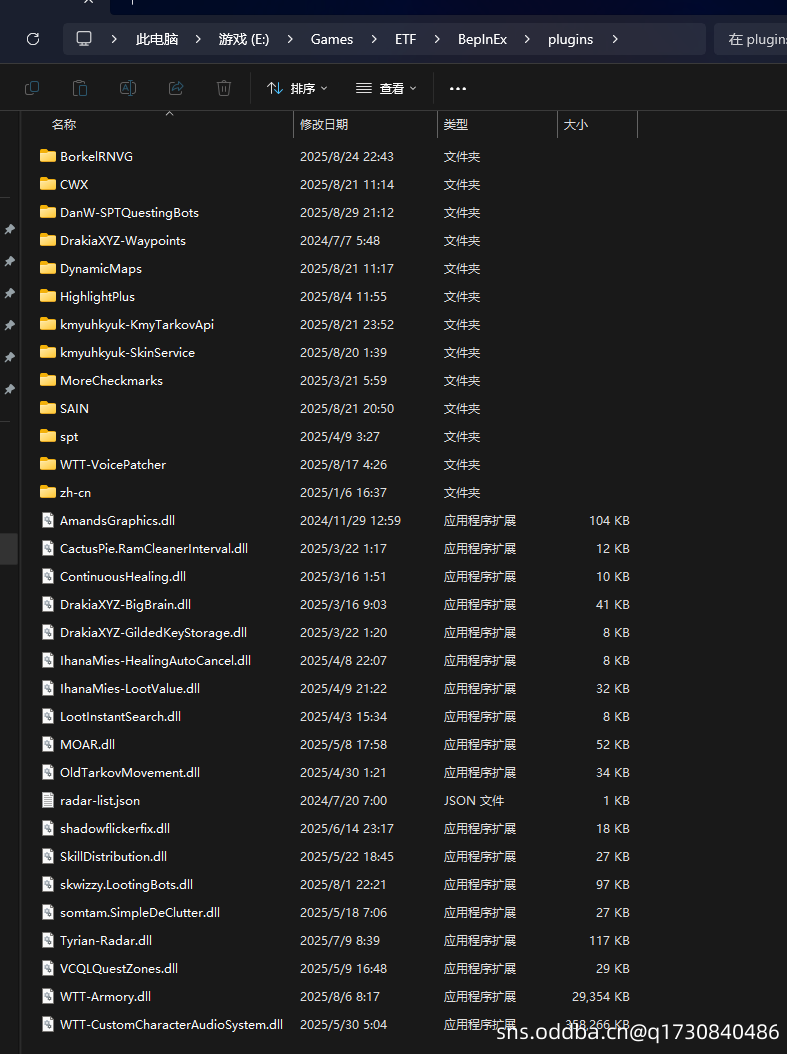
Task: Select the OldTarkovMovement.dll file name
Action: pos(130,772)
